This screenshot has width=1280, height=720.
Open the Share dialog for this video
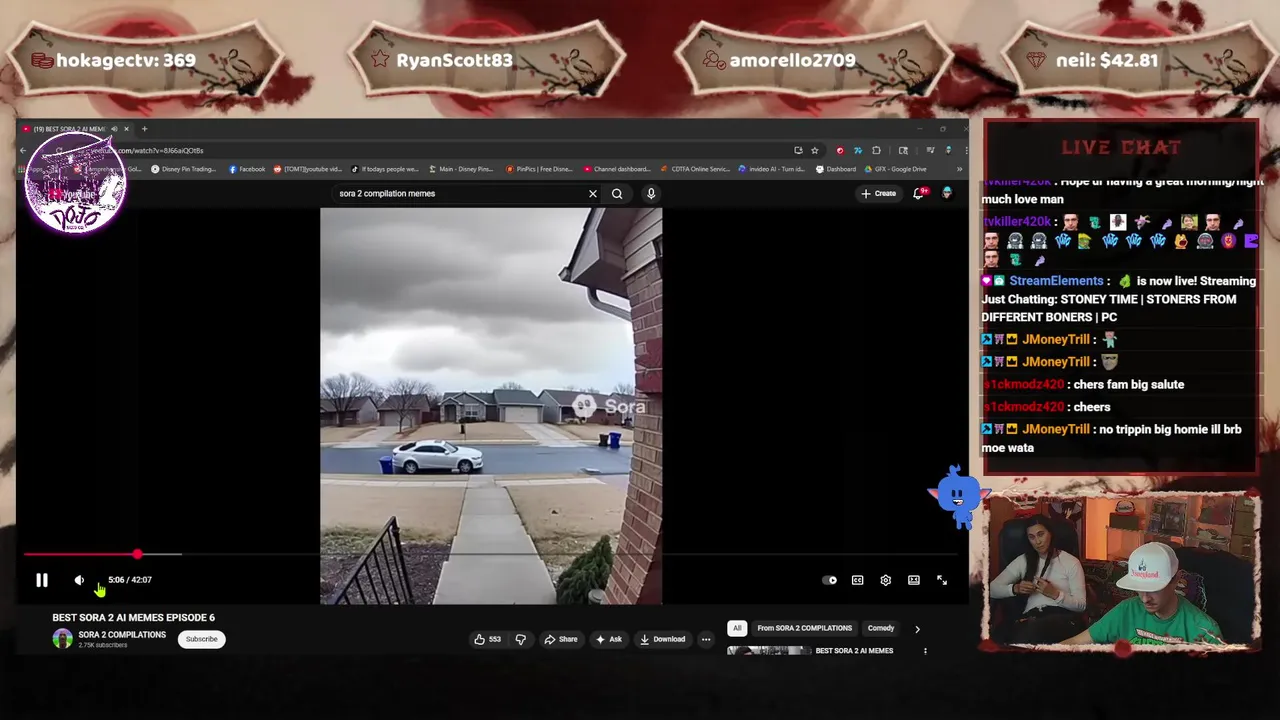[561, 639]
